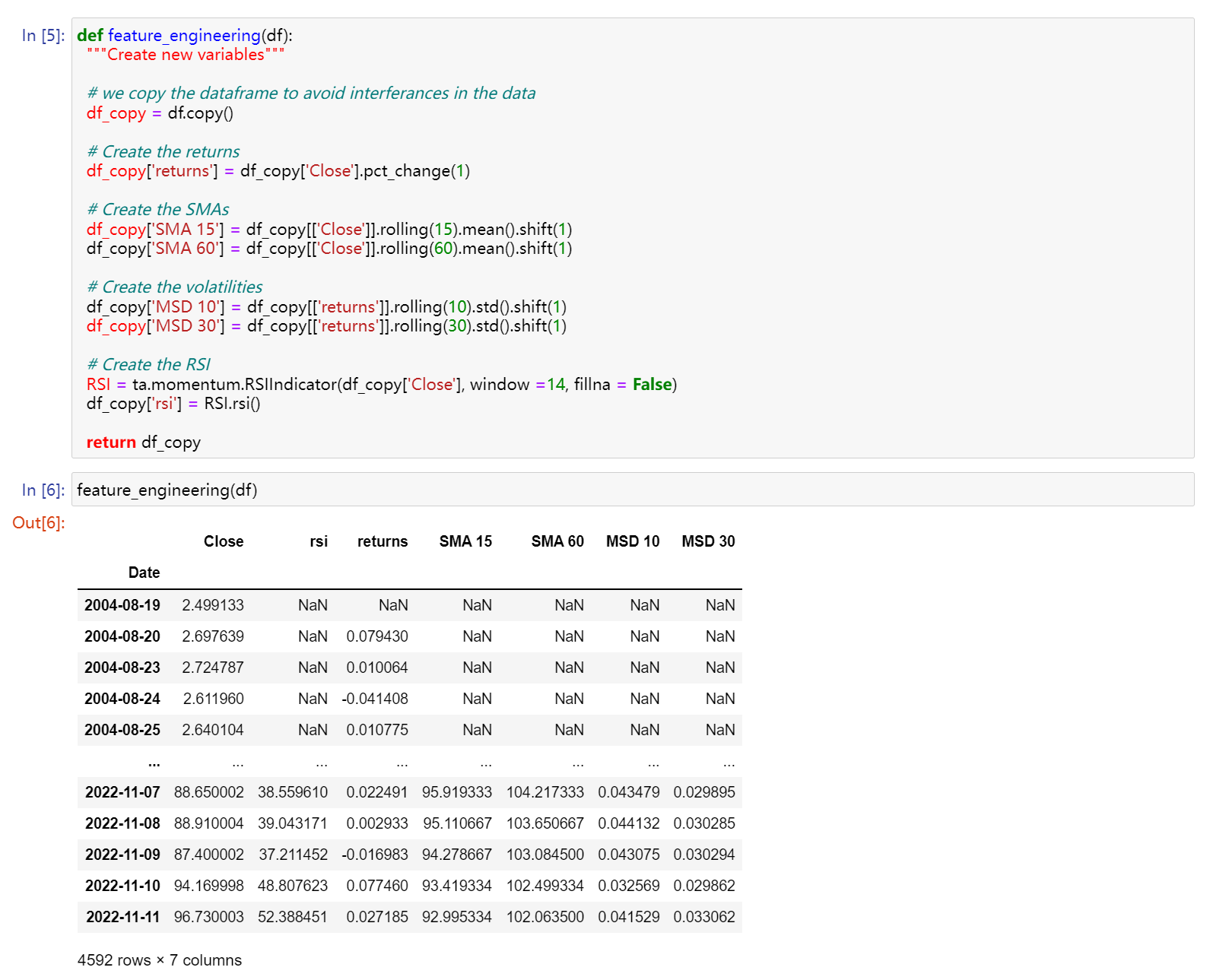Click the Close column header

pyautogui.click(x=224, y=541)
